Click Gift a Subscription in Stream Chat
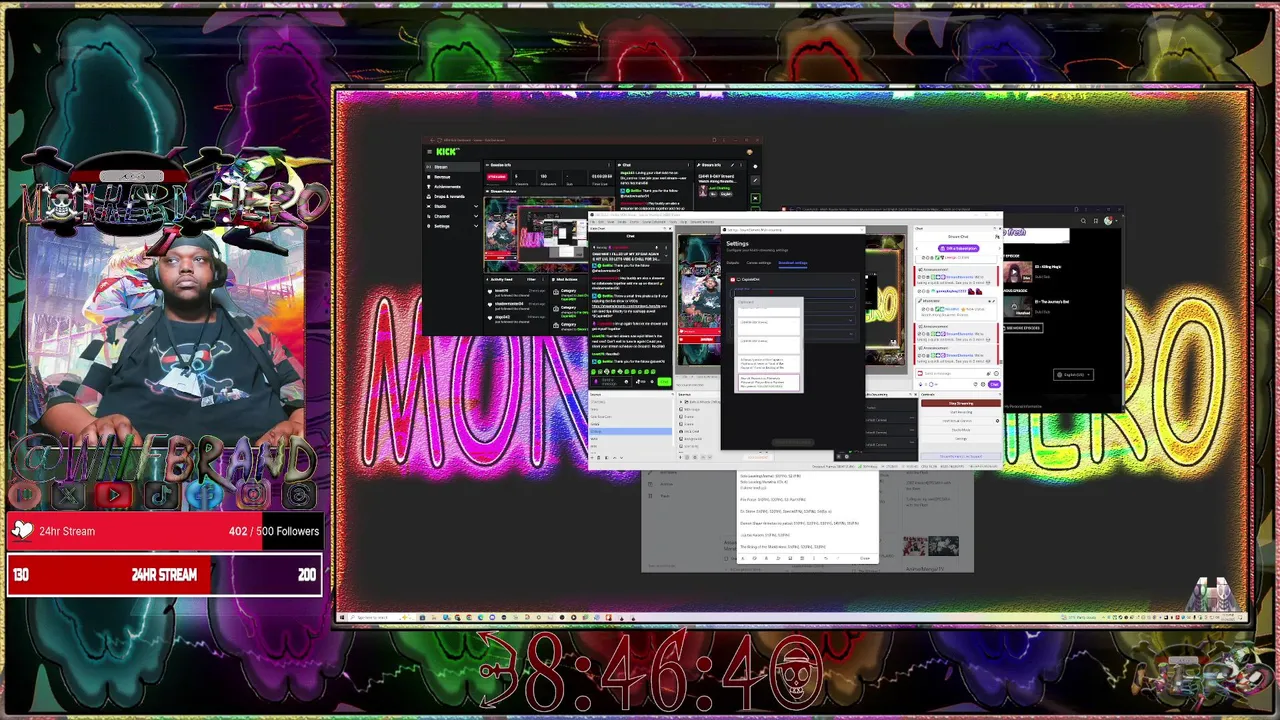 click(x=959, y=248)
